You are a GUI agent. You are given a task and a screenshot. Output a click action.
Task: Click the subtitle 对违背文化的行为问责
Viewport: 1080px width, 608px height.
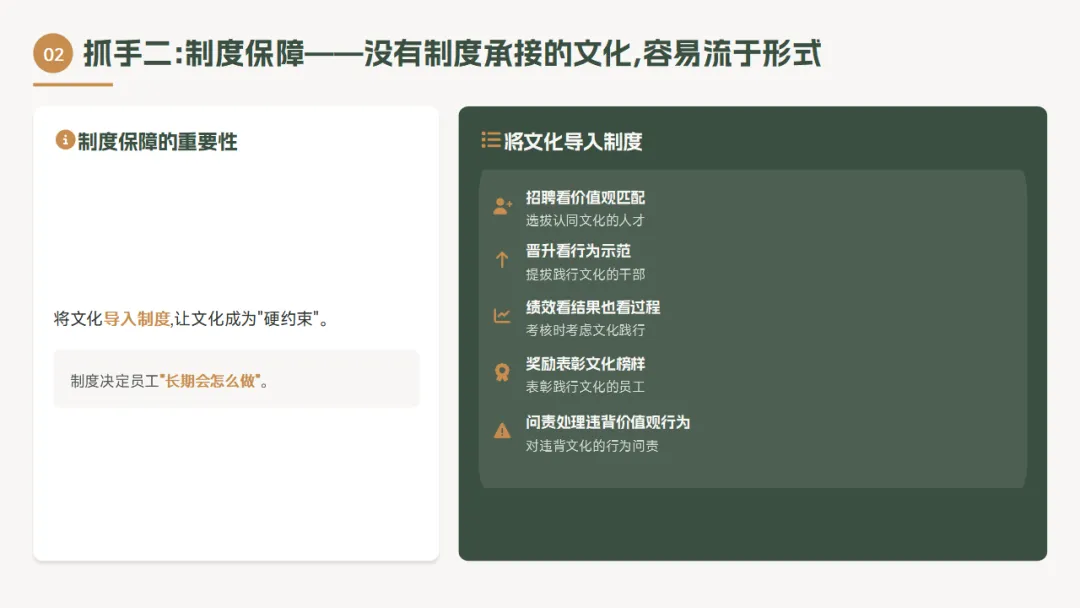(x=592, y=445)
